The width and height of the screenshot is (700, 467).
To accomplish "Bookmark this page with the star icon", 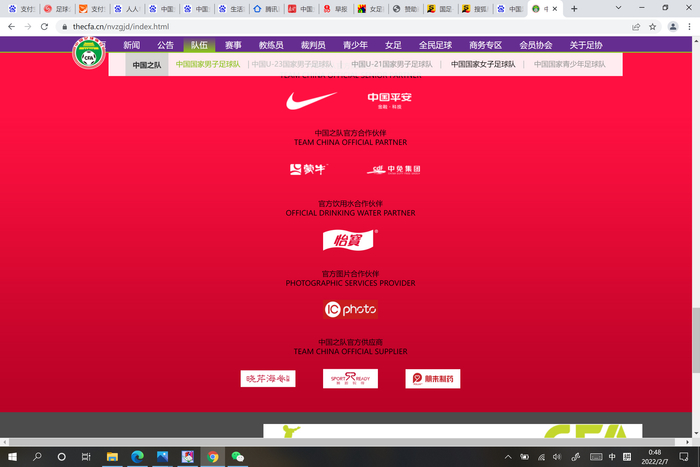I will pos(652,27).
